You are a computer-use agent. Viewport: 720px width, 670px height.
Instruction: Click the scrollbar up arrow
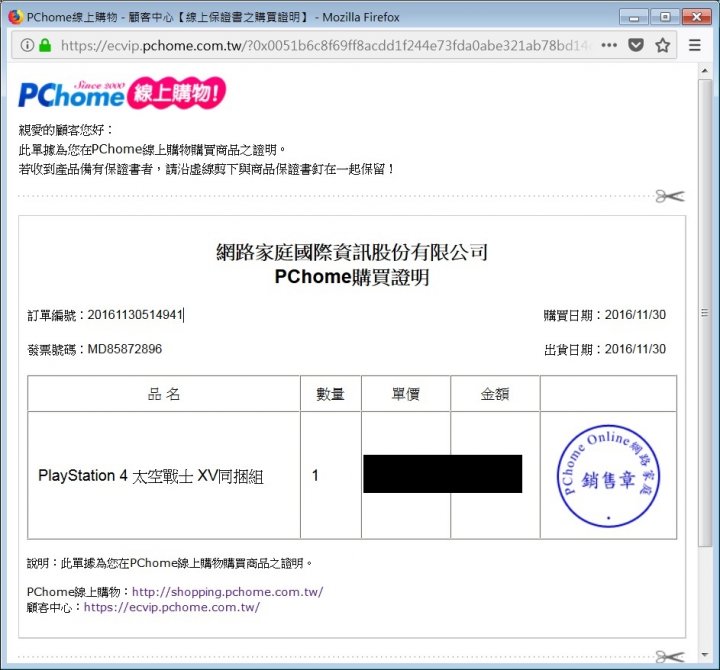pyautogui.click(x=705, y=71)
